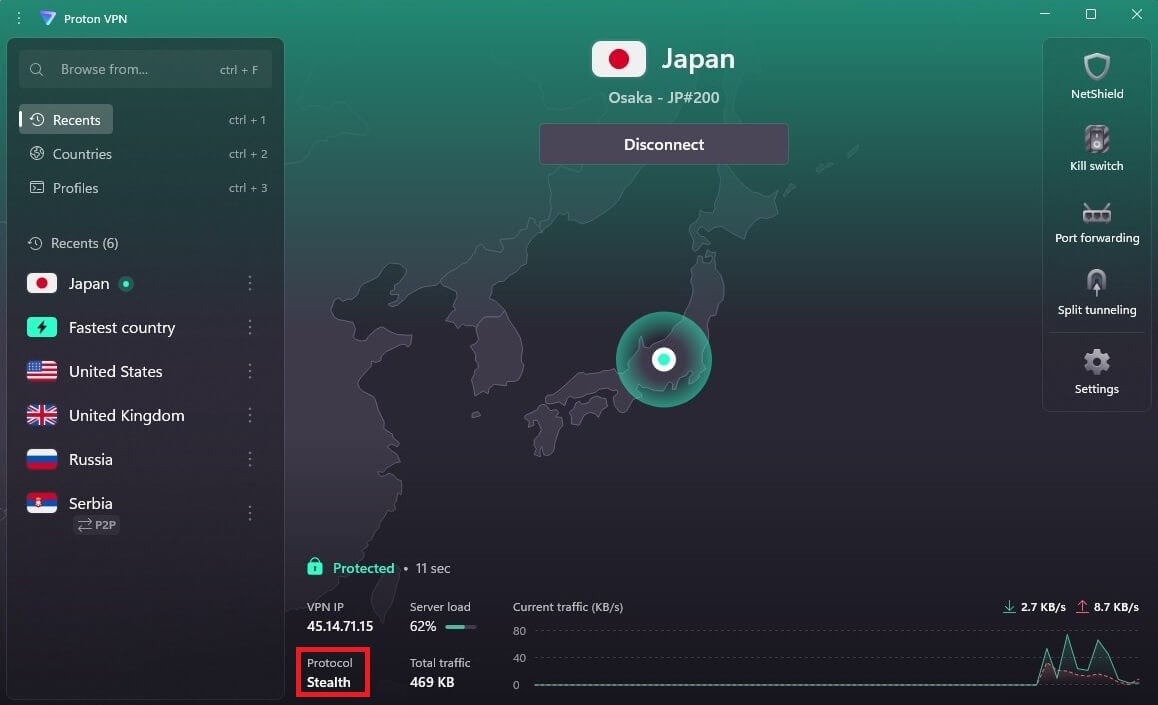
Task: Open the Split tunneling panel
Action: [1096, 291]
